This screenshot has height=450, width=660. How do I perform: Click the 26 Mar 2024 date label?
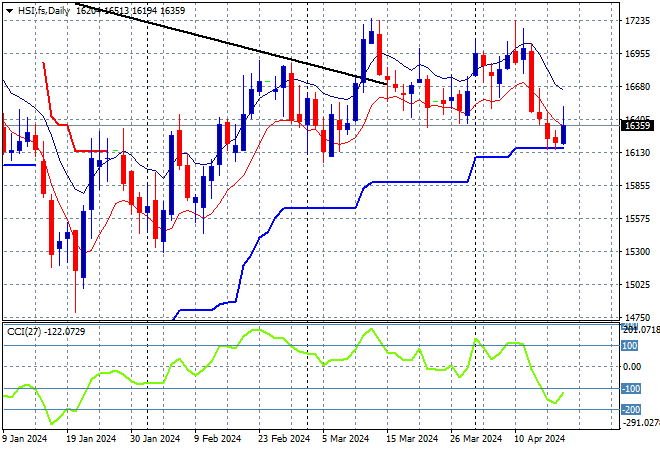pyautogui.click(x=476, y=439)
